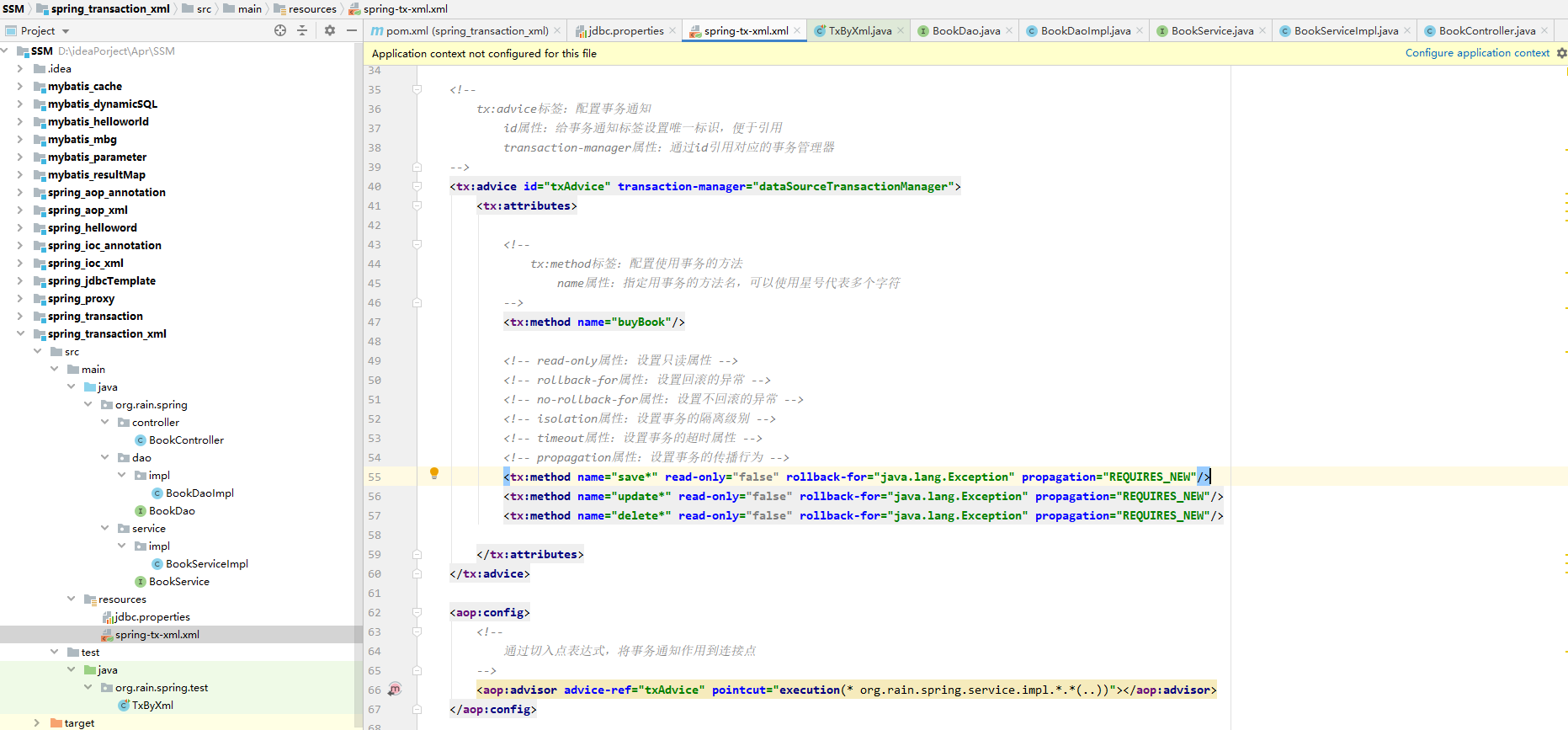
Task: Fold the aop:config block on line 62
Action: click(417, 612)
